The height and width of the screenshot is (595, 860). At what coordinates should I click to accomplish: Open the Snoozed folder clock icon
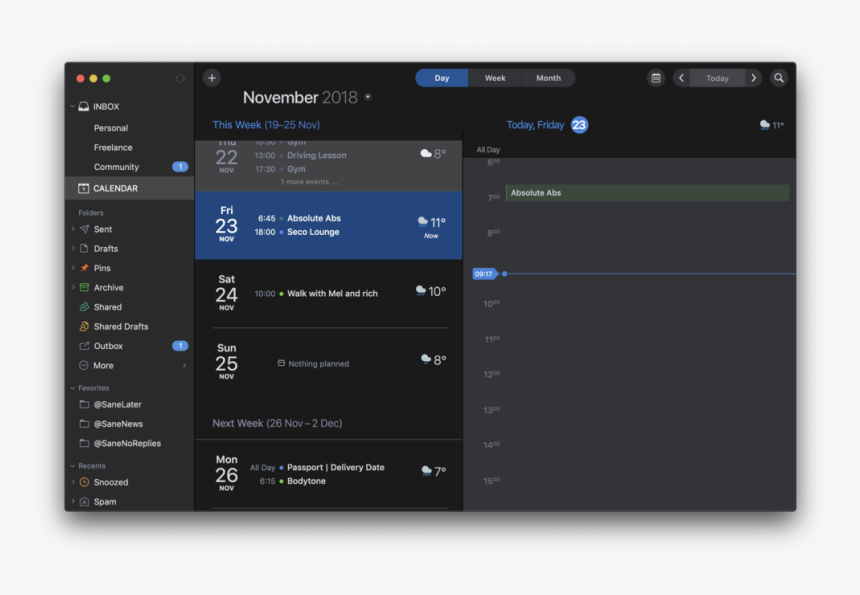point(84,482)
